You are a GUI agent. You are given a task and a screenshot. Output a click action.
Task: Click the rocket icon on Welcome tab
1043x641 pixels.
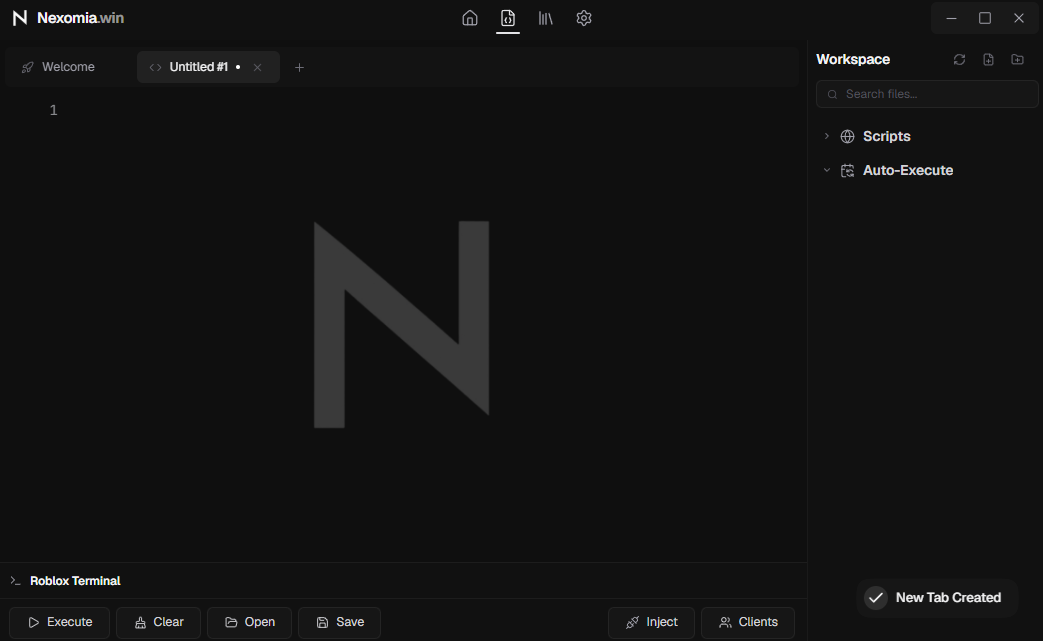pyautogui.click(x=27, y=67)
